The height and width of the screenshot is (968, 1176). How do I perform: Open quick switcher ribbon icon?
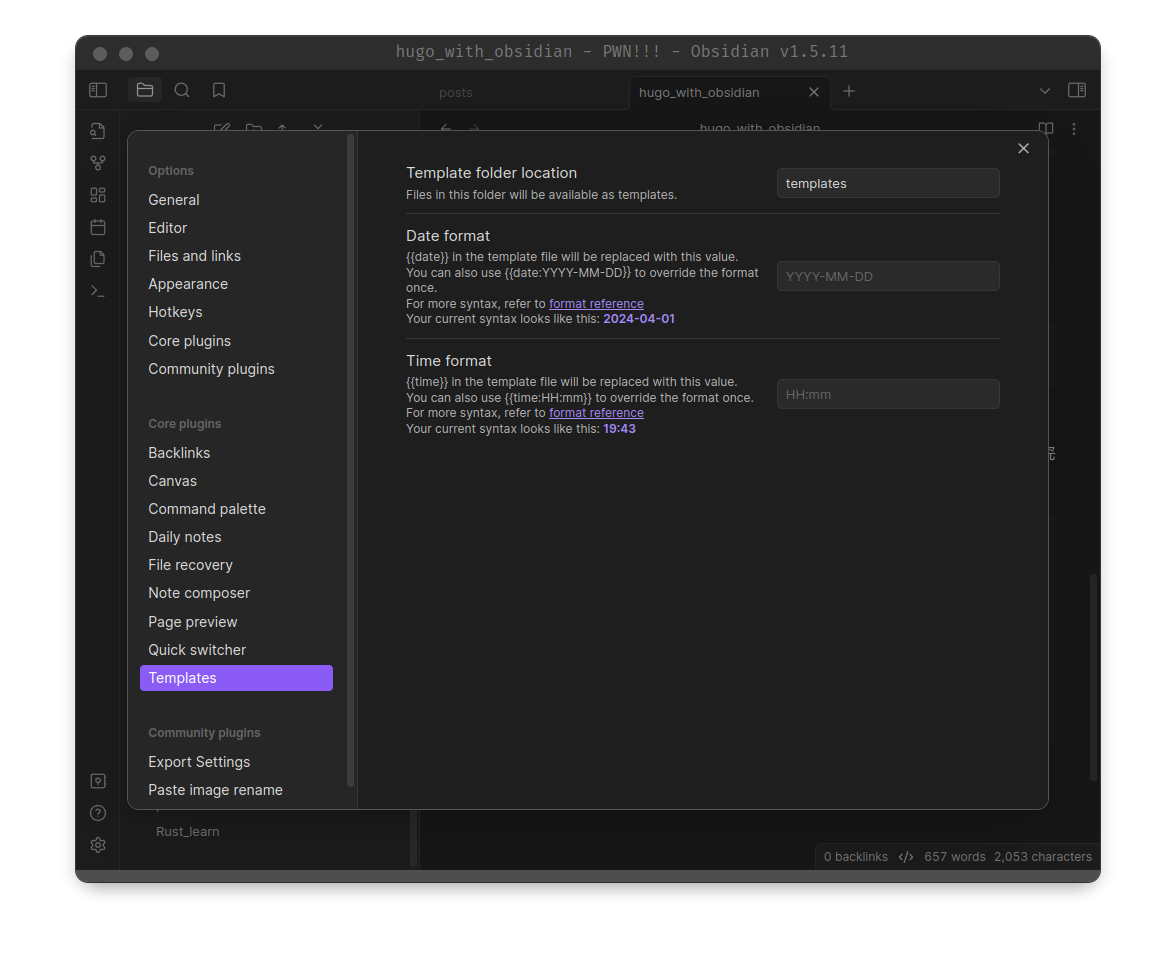pos(98,131)
